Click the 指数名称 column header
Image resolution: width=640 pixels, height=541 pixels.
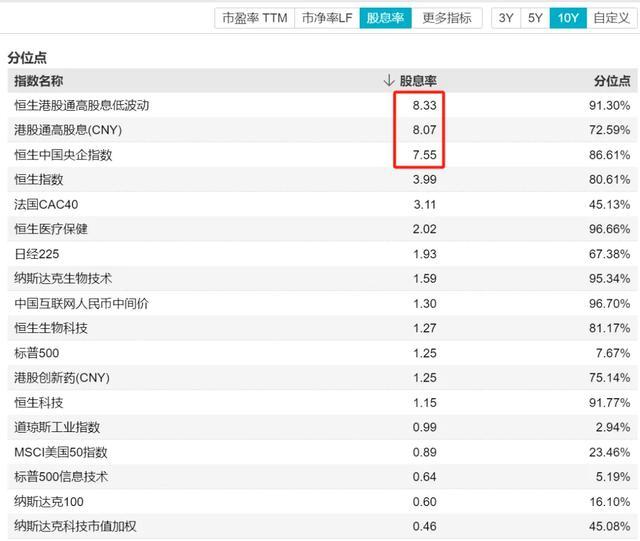(39, 81)
